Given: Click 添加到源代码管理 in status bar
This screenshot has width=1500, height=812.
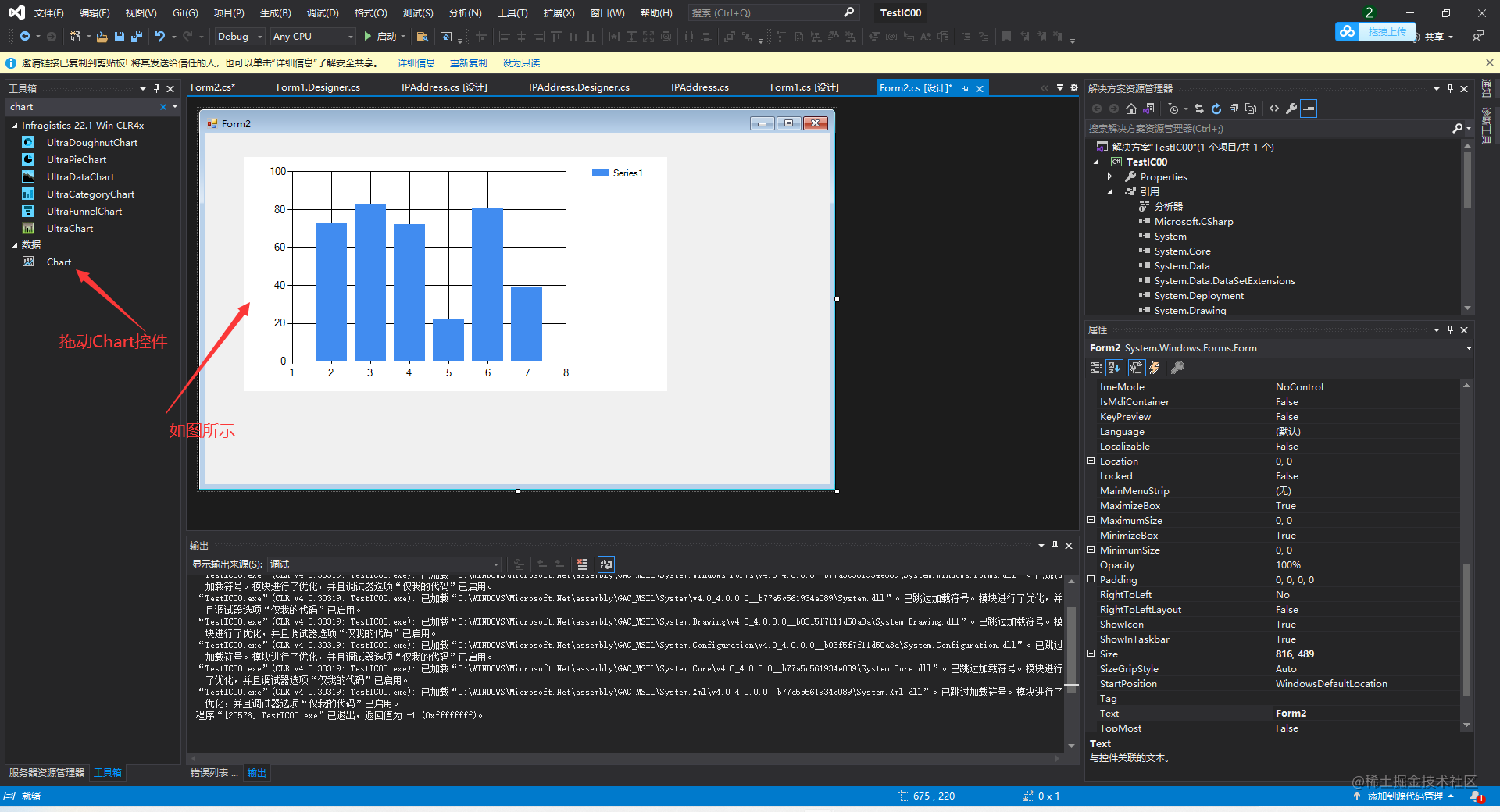Looking at the screenshot, I should pyautogui.click(x=1404, y=796).
